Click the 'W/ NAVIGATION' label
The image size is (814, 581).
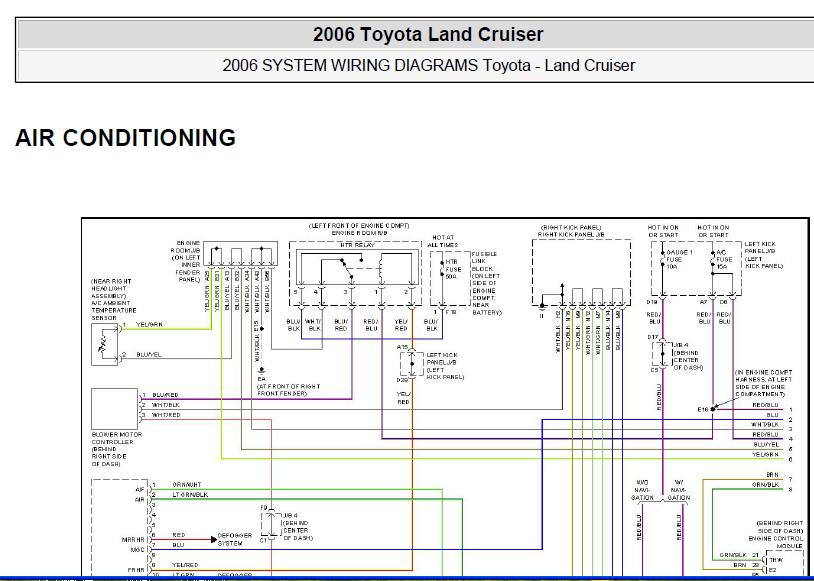click(x=679, y=490)
